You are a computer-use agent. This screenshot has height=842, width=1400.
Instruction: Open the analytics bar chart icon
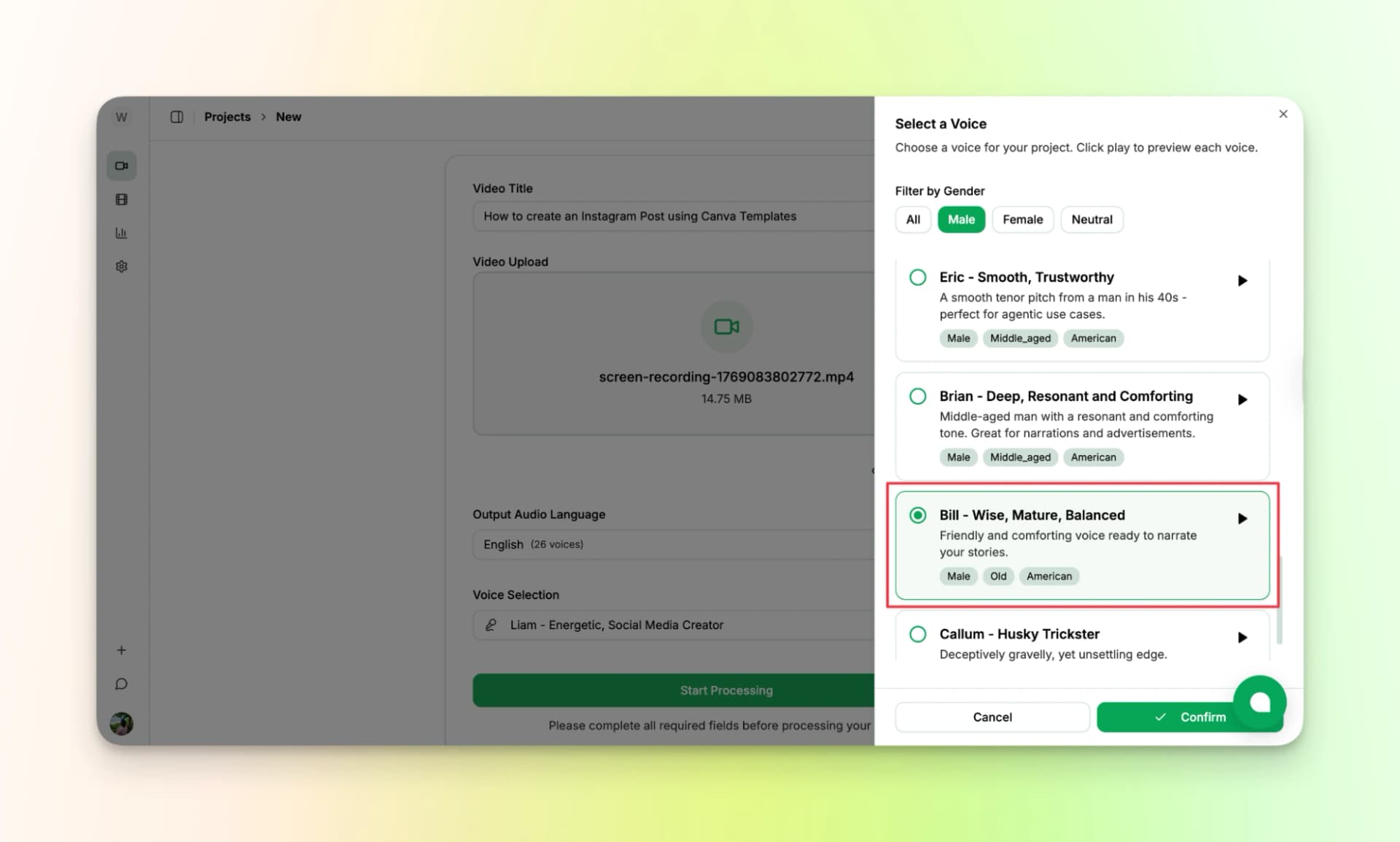coord(121,233)
